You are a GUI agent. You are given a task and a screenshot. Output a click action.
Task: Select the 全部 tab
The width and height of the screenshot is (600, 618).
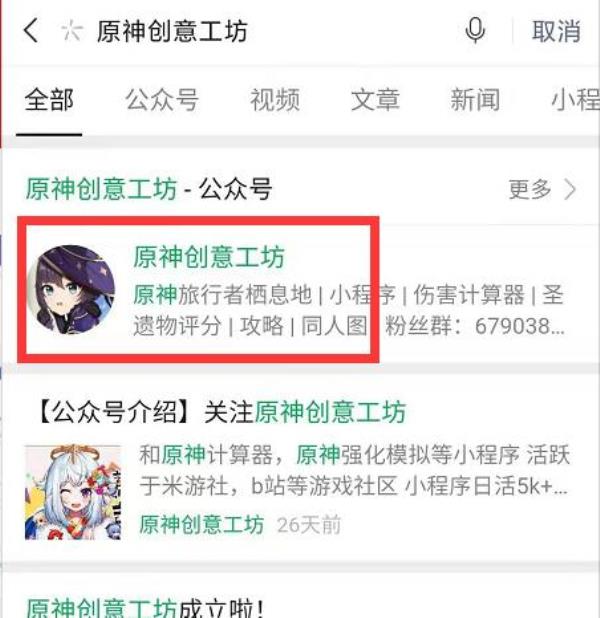coord(49,100)
